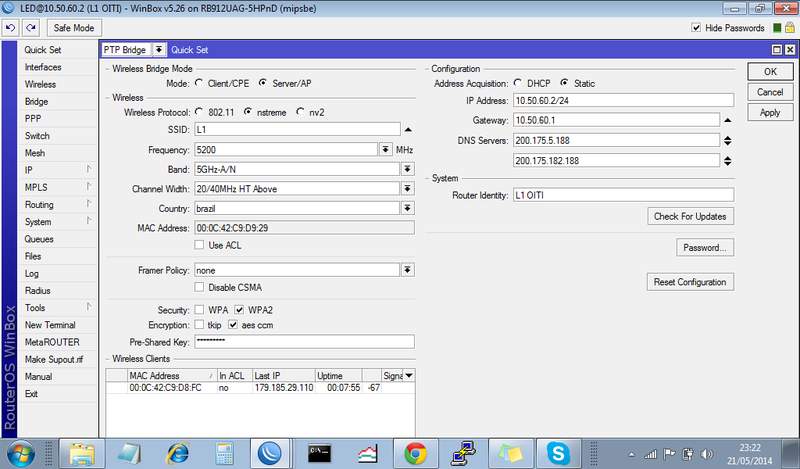The width and height of the screenshot is (800, 469).
Task: Open Band dropdown
Action: pyautogui.click(x=407, y=169)
